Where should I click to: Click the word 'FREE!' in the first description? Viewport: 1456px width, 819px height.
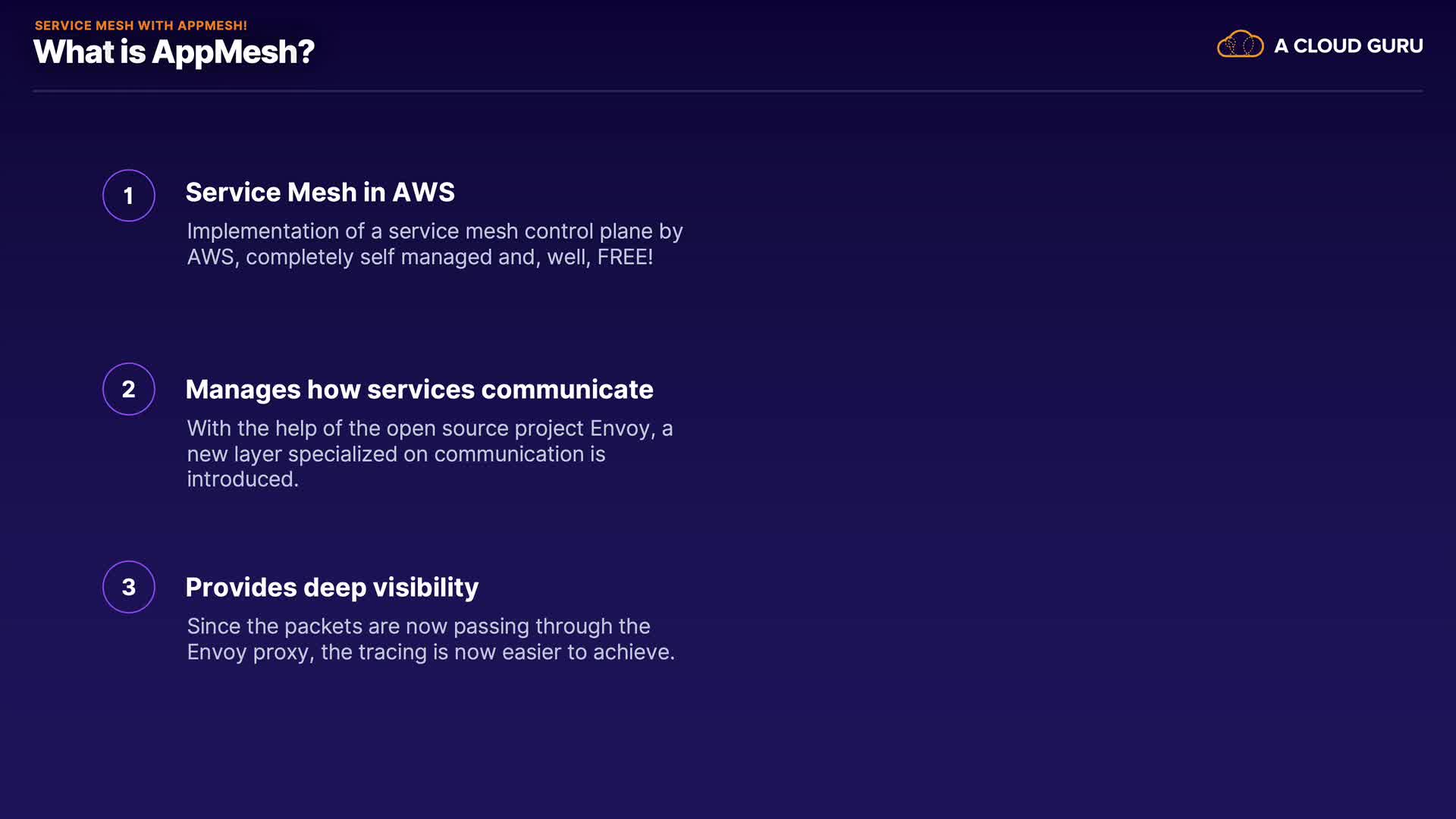[625, 257]
